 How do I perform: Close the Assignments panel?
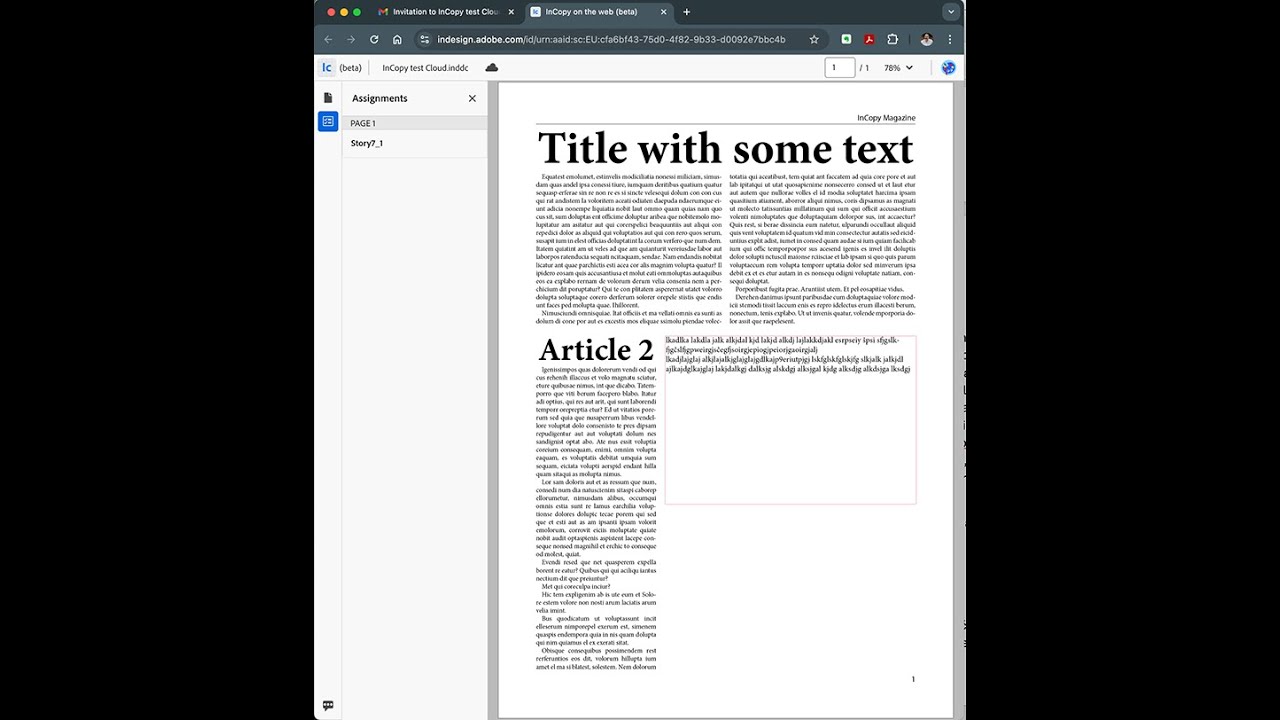tap(472, 98)
